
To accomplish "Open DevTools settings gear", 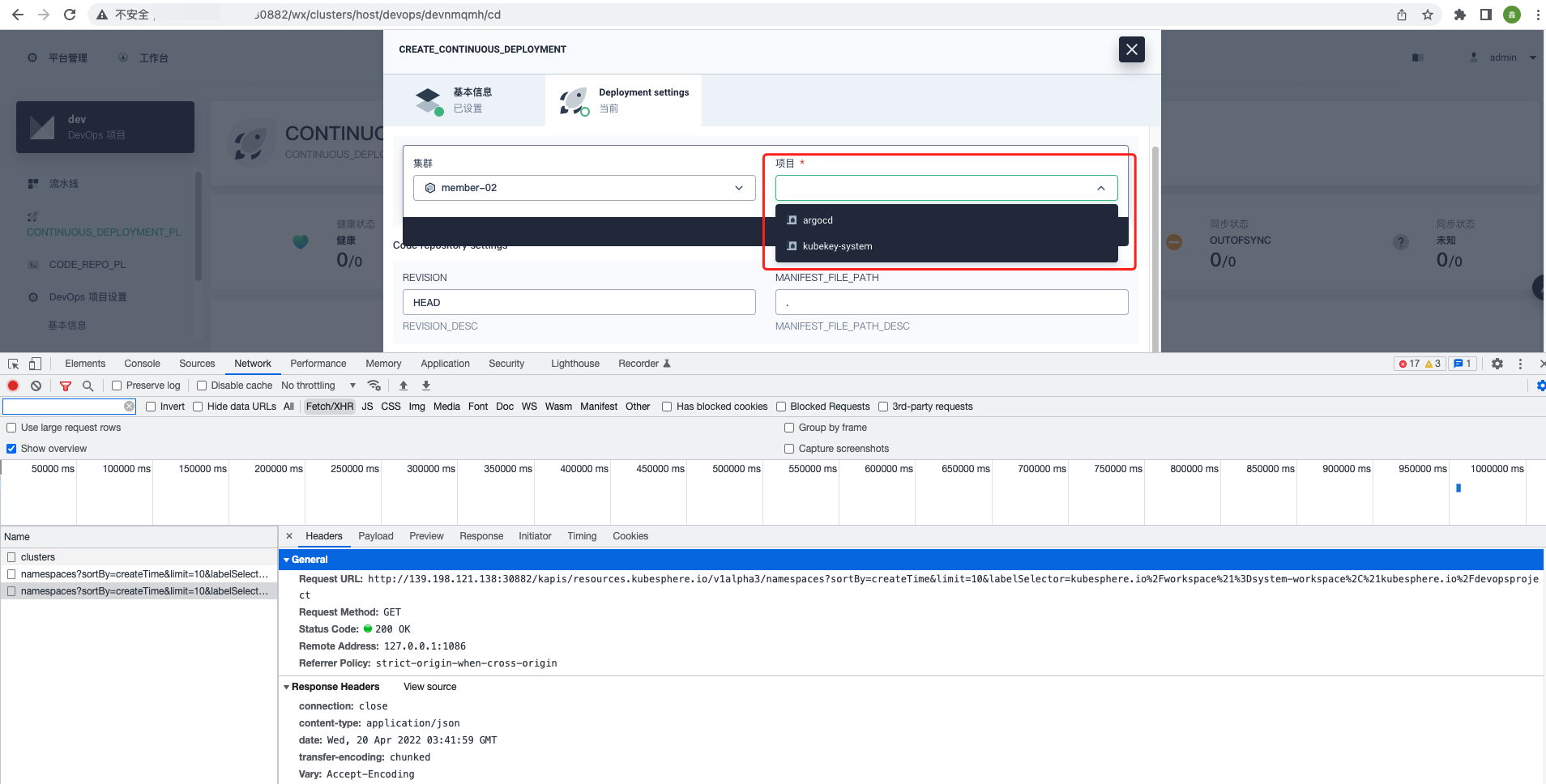I will click(x=1497, y=364).
